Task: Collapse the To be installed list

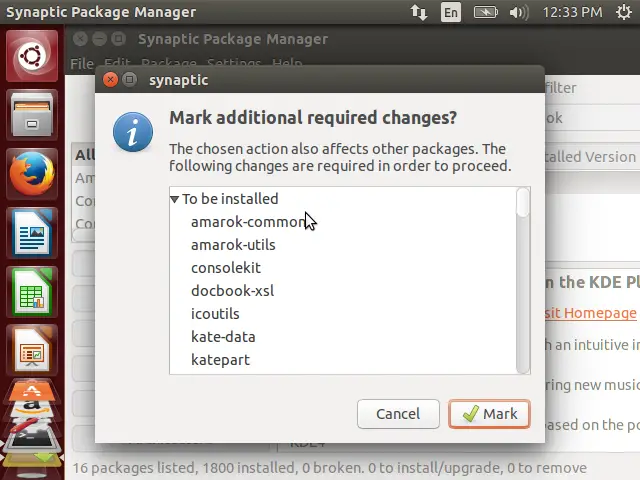Action: [175, 199]
